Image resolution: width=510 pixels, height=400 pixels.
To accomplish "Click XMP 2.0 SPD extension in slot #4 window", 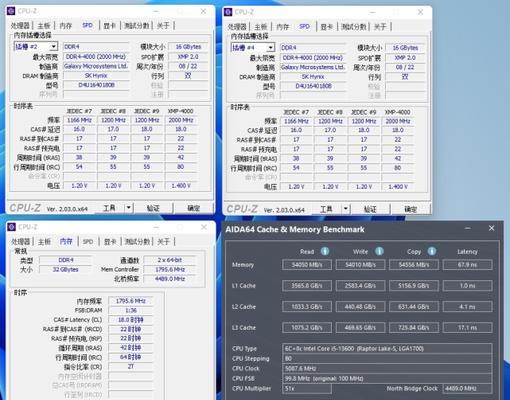I will coord(405,58).
